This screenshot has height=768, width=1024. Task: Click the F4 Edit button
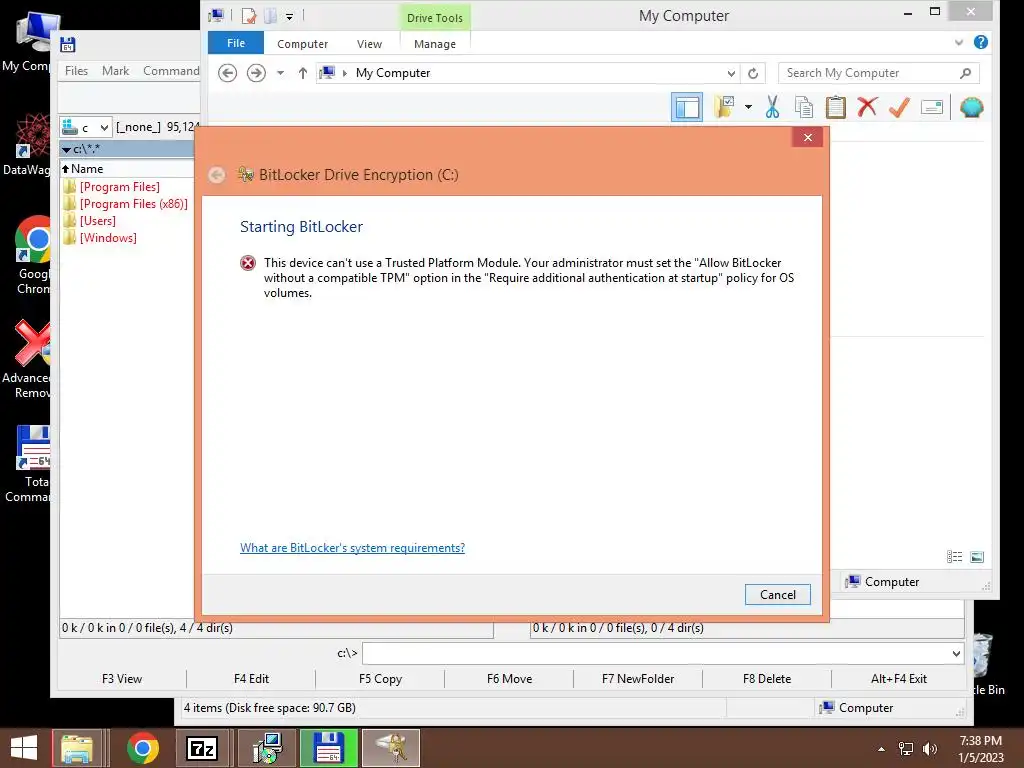coord(251,679)
